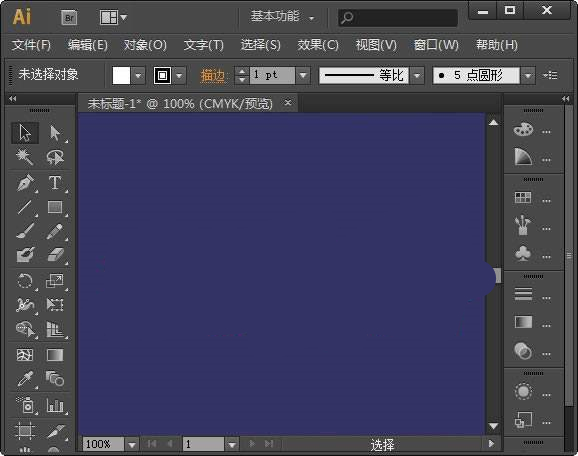Select the Type tool
578x456 pixels.
(x=55, y=183)
